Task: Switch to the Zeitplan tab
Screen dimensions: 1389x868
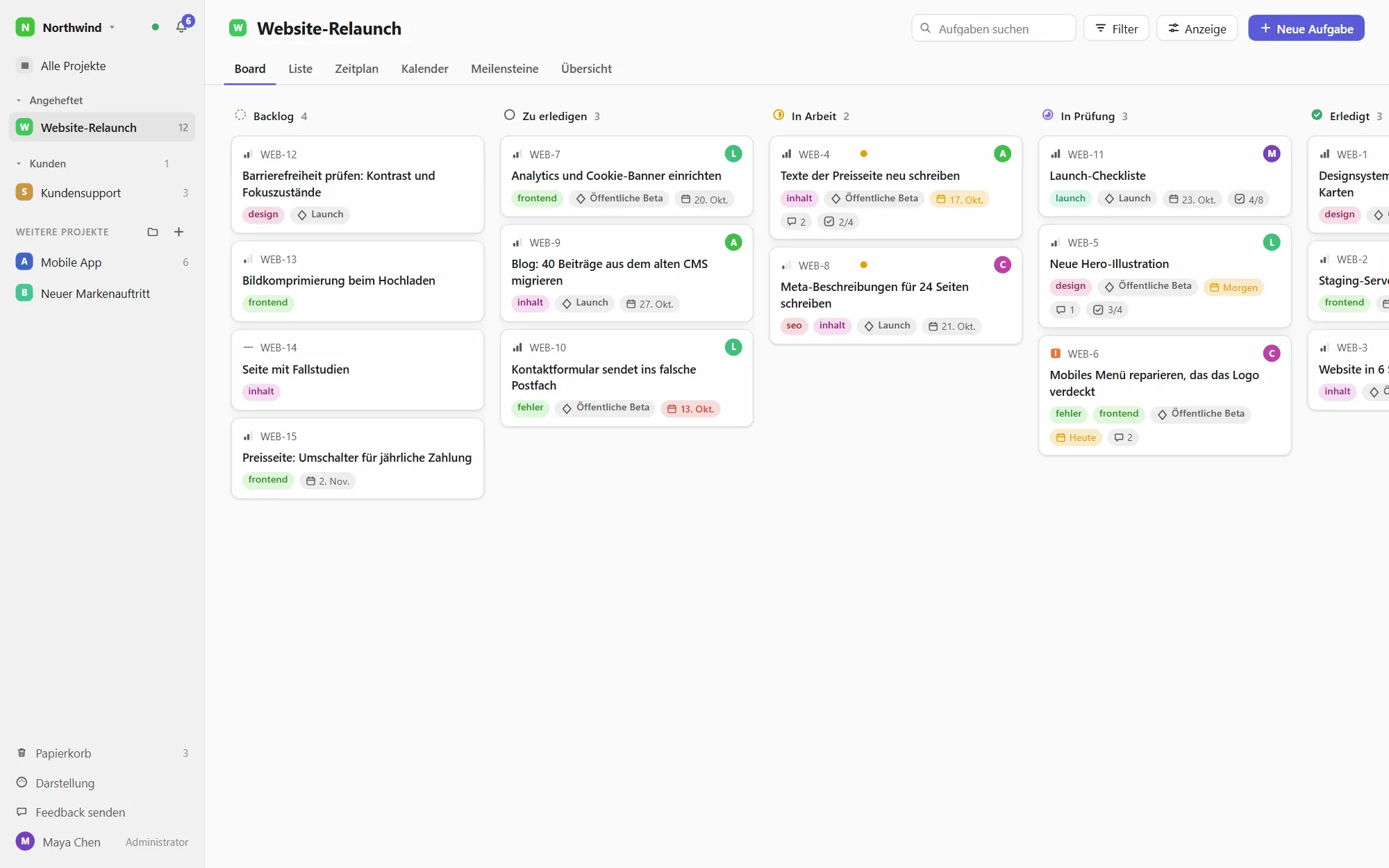Action: click(356, 69)
